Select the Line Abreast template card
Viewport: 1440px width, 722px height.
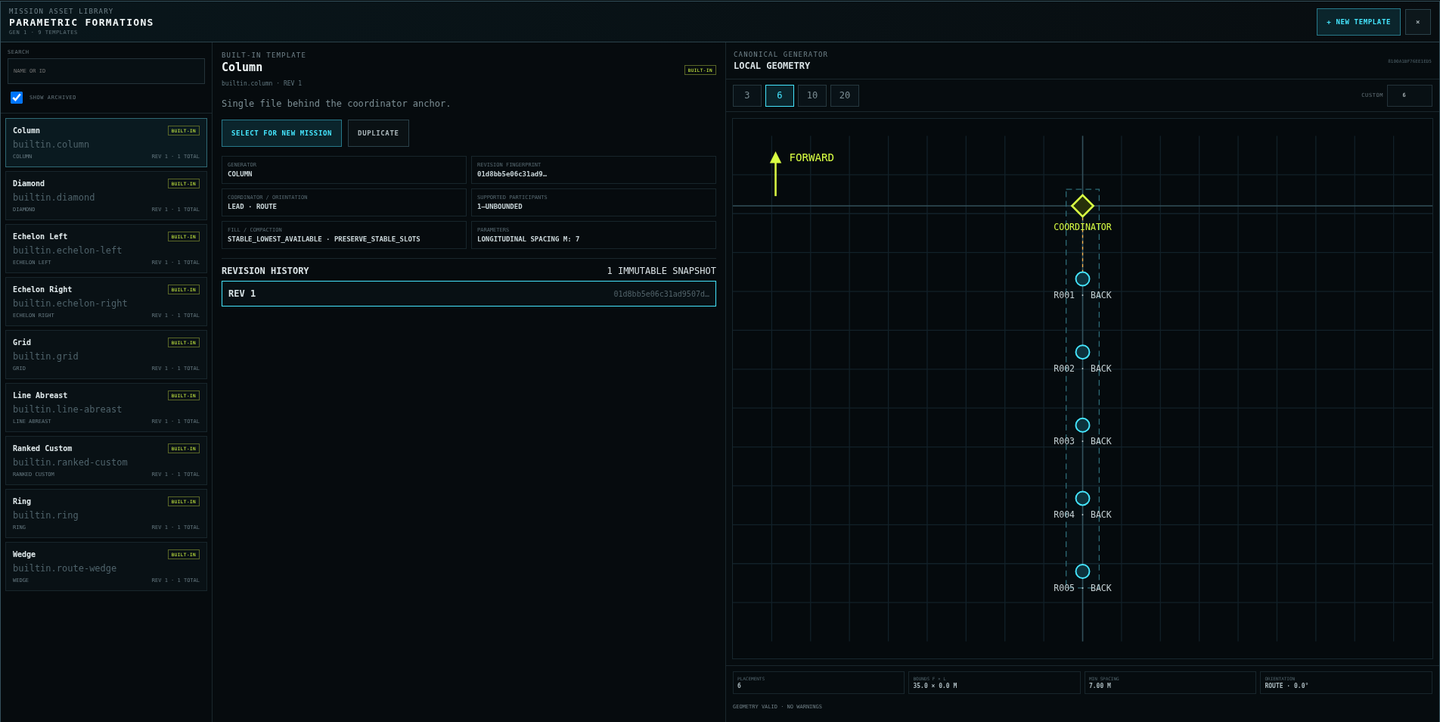[x=106, y=407]
